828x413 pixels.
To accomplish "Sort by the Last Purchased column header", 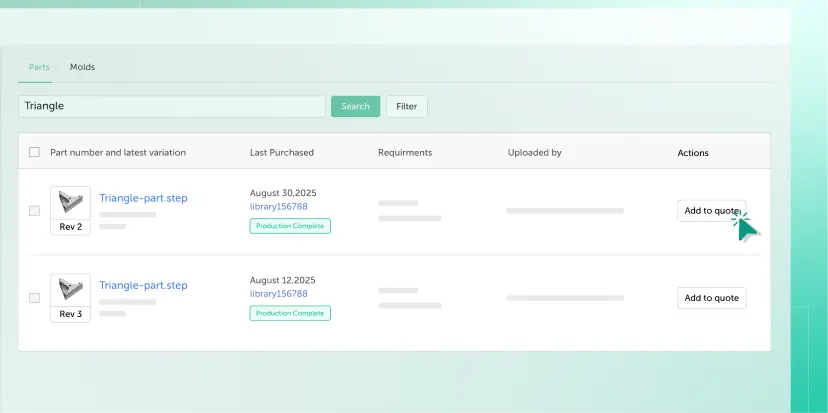I will [x=281, y=153].
